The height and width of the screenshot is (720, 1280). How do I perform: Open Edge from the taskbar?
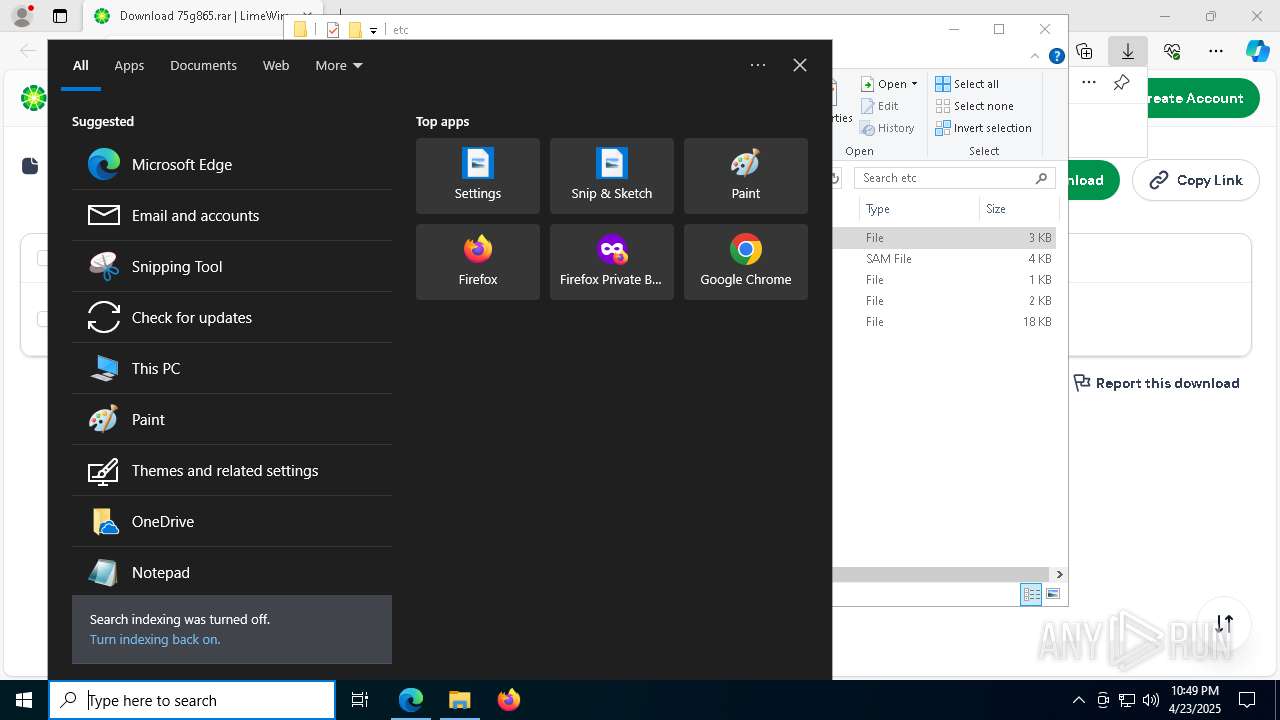coord(411,700)
